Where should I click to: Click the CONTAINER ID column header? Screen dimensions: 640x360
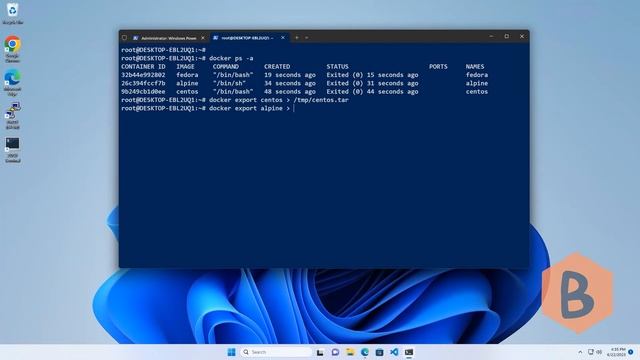click(x=143, y=67)
